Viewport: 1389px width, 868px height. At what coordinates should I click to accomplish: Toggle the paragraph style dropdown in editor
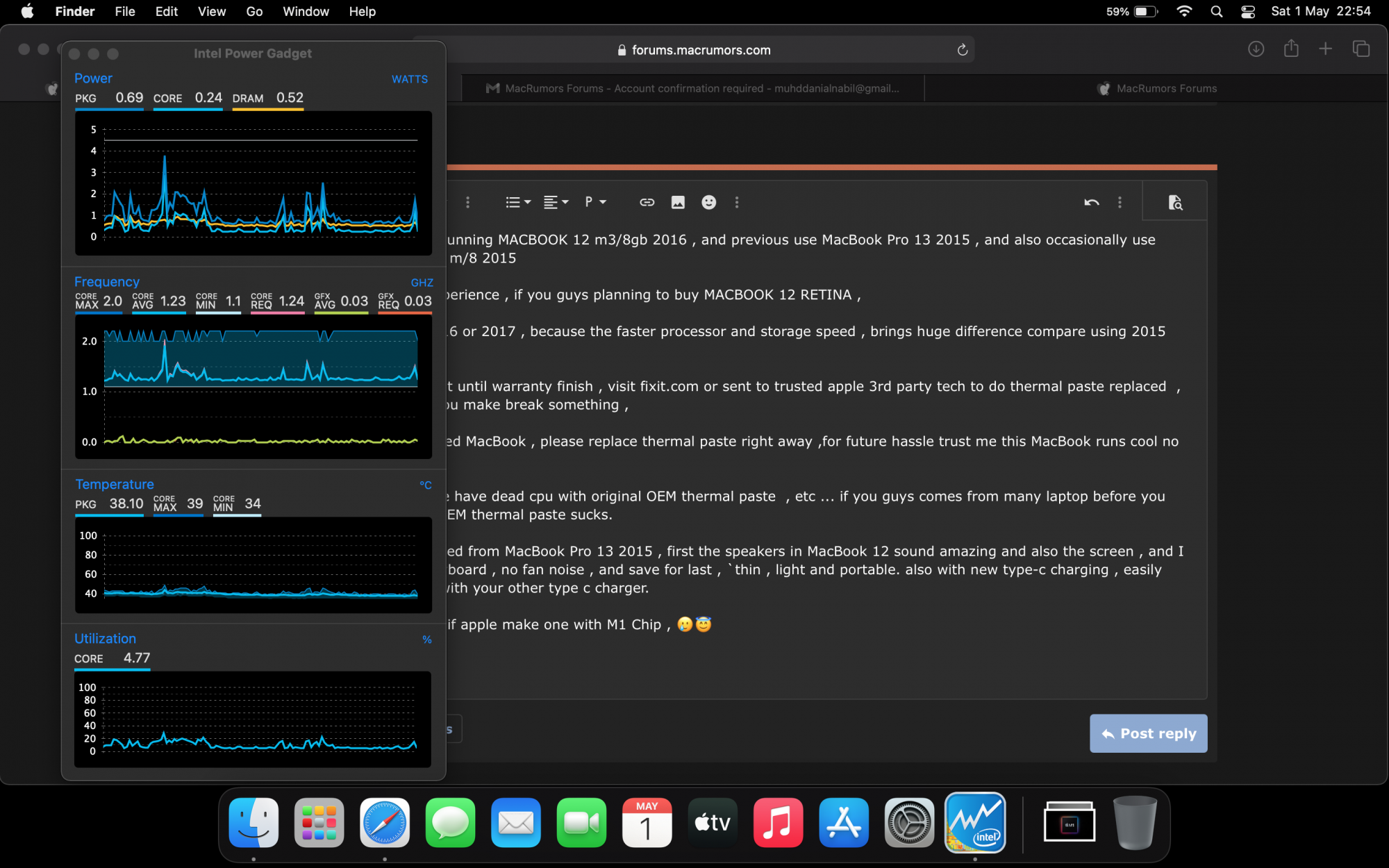point(597,202)
